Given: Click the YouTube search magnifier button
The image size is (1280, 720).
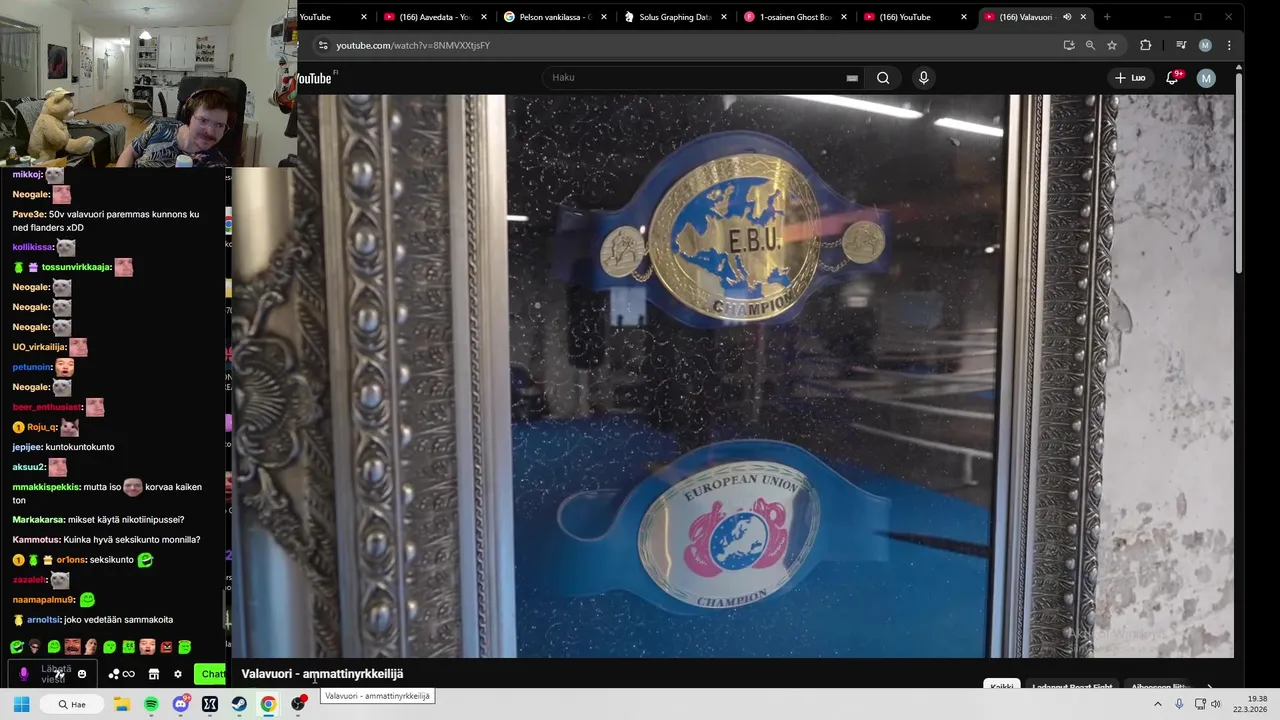Looking at the screenshot, I should click(883, 78).
